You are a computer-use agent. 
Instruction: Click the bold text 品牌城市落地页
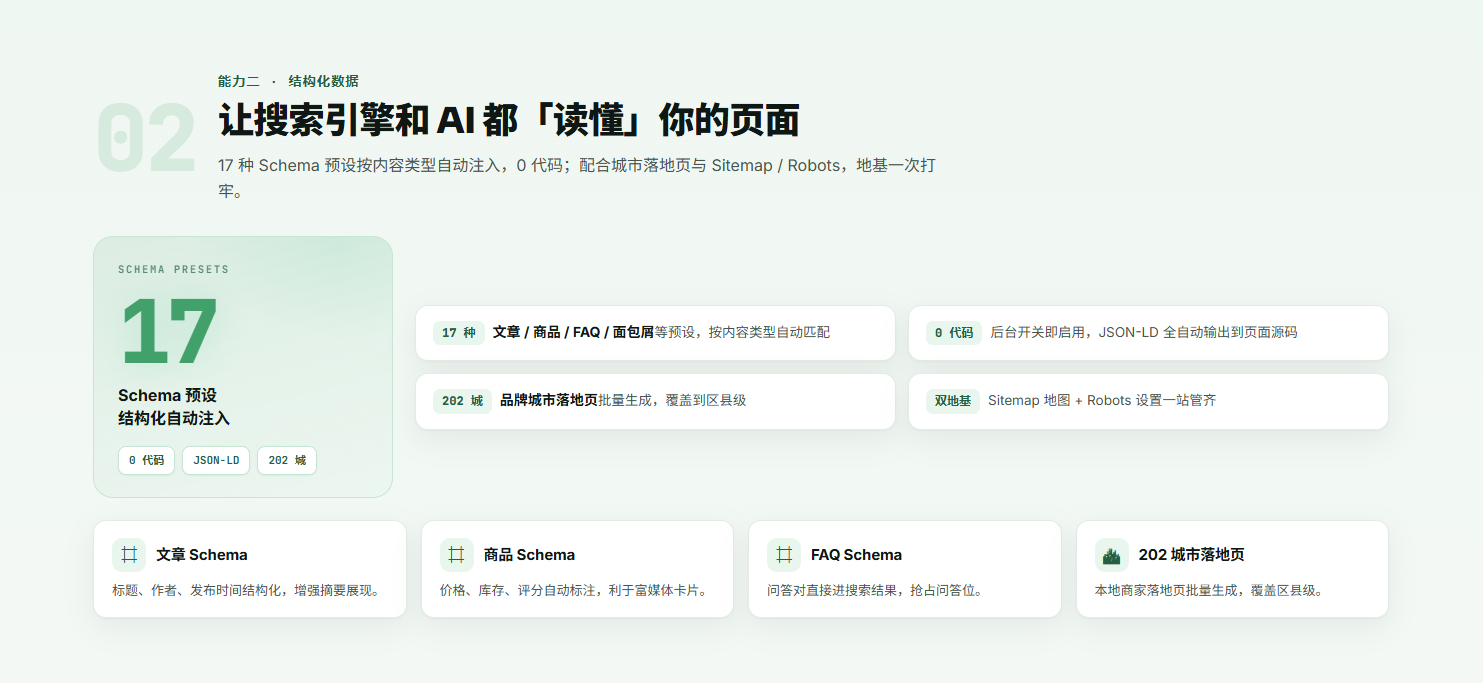tap(549, 401)
